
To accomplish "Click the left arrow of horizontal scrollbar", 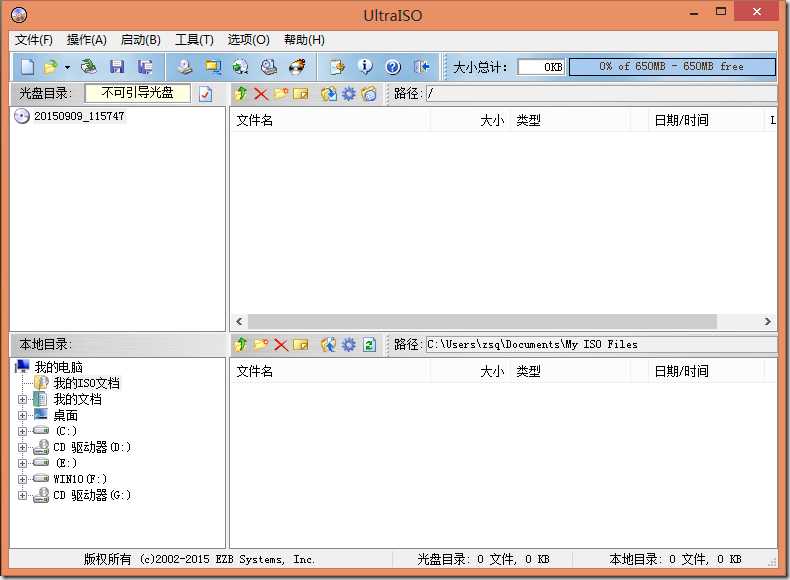I will tap(239, 321).
